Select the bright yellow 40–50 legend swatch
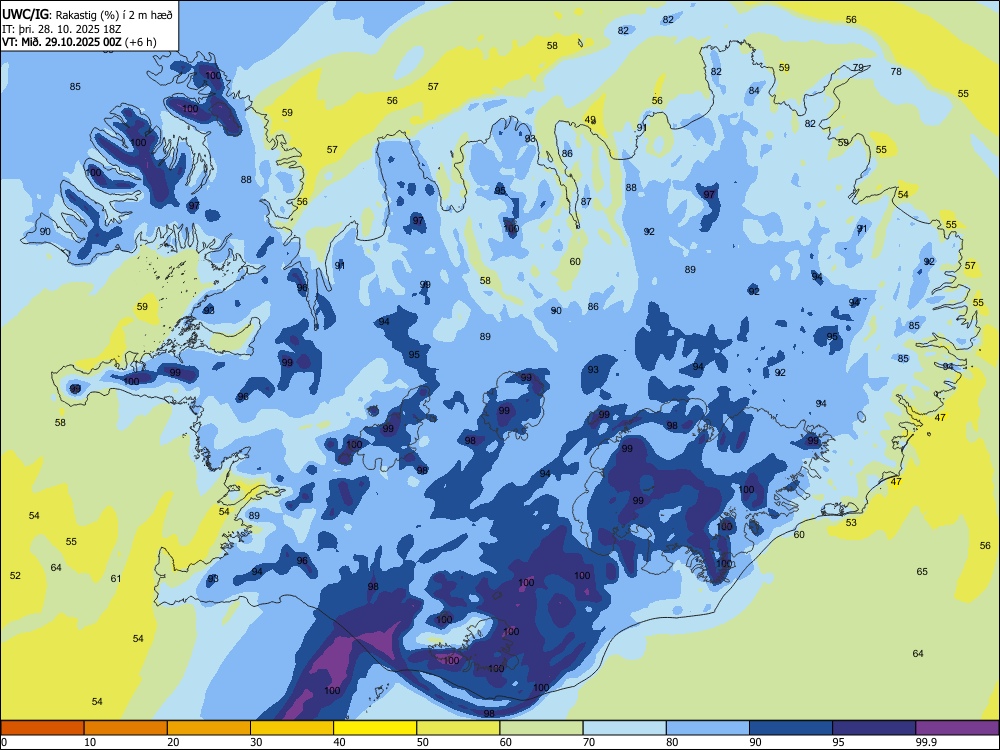Screen dimensions: 1000x750 (375, 728)
